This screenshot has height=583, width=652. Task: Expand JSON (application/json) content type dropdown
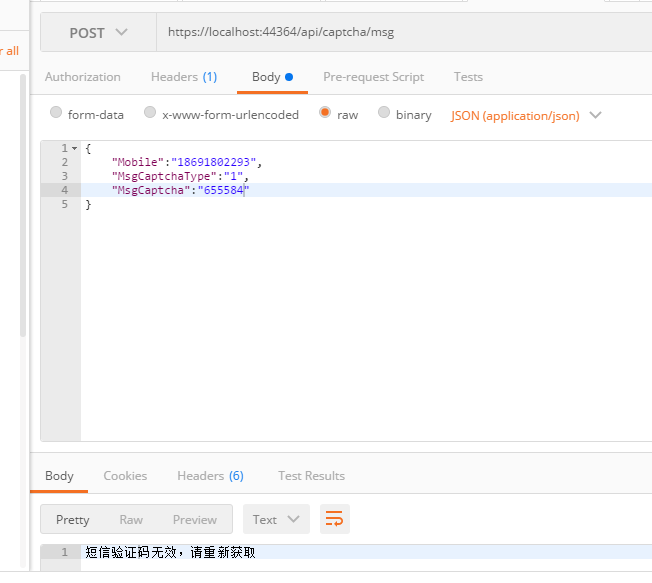point(526,115)
